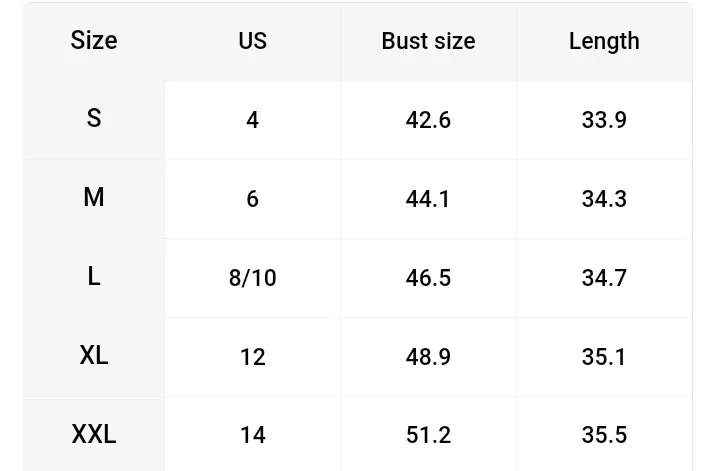Select bust size value 48.9
The image size is (720, 471).
(428, 357)
